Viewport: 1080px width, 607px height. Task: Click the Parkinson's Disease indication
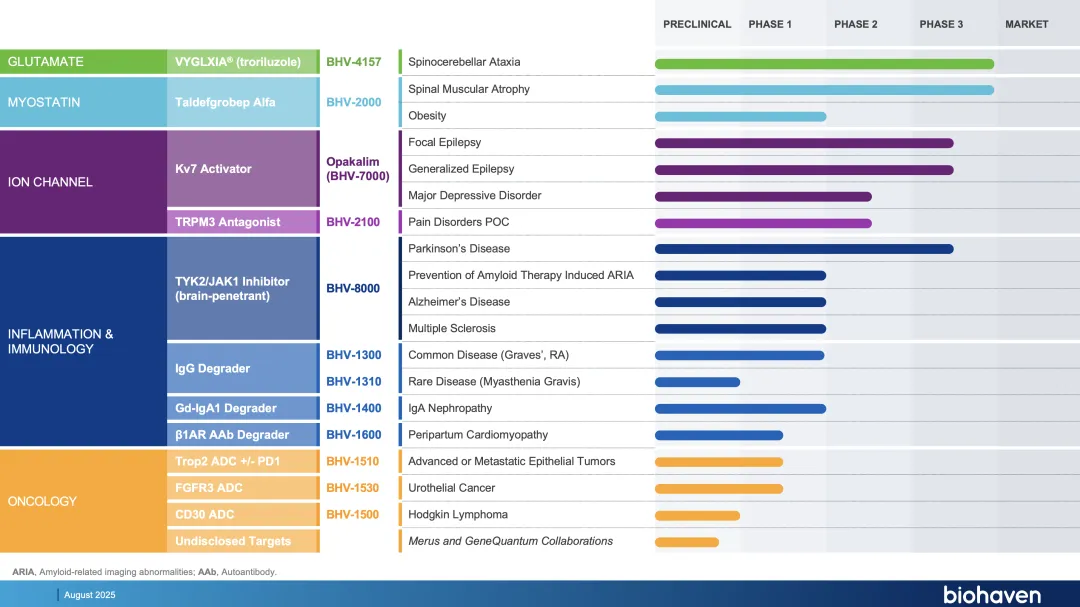point(459,249)
